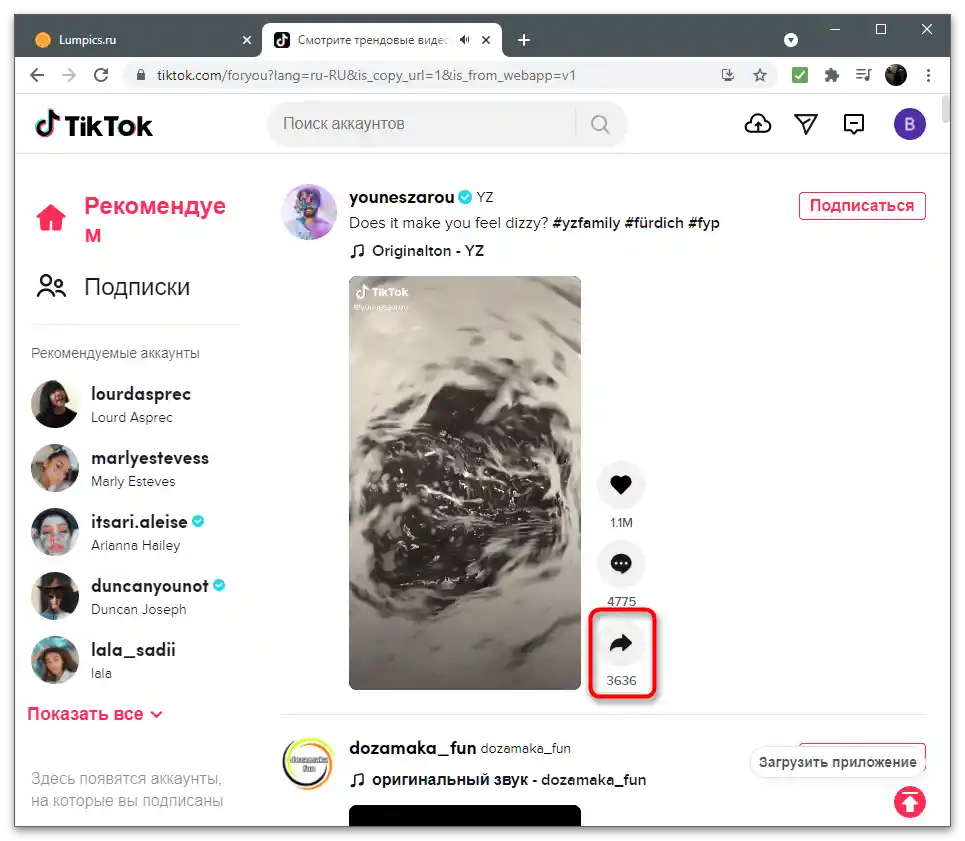Mute the tab via speaker icon
The height and width of the screenshot is (841, 965).
(465, 40)
